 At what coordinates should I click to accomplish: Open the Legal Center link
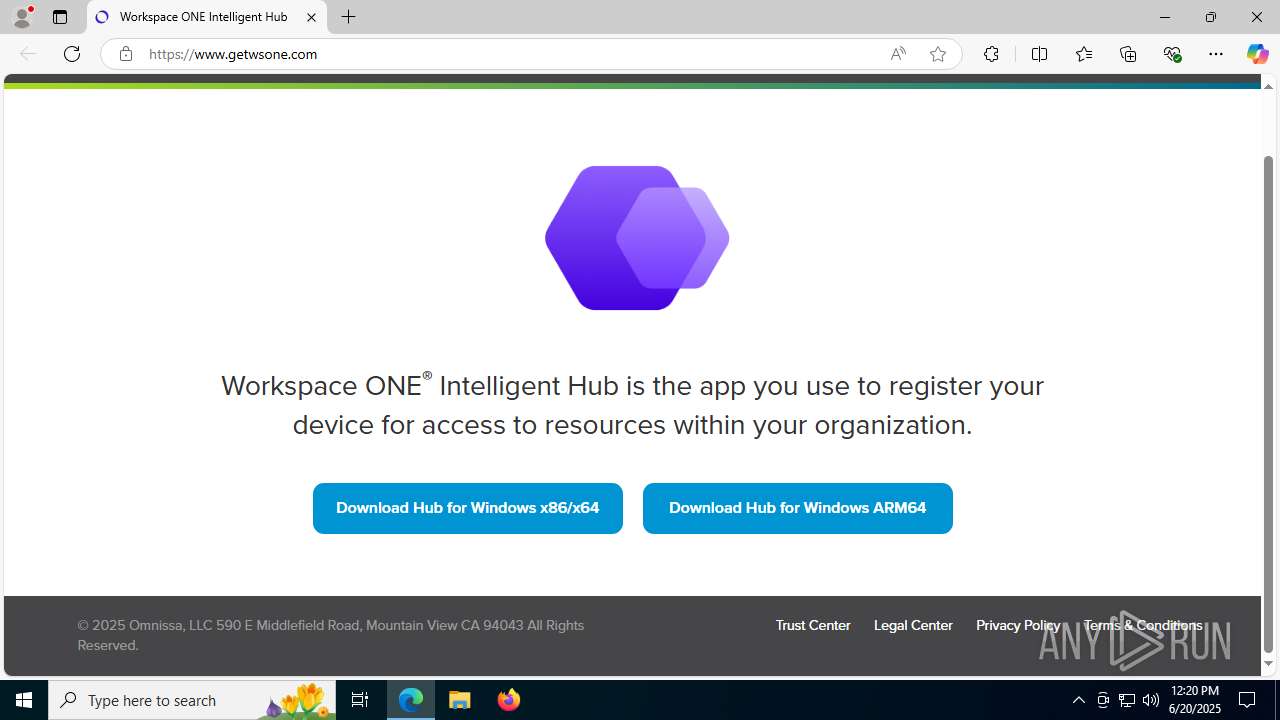point(913,625)
